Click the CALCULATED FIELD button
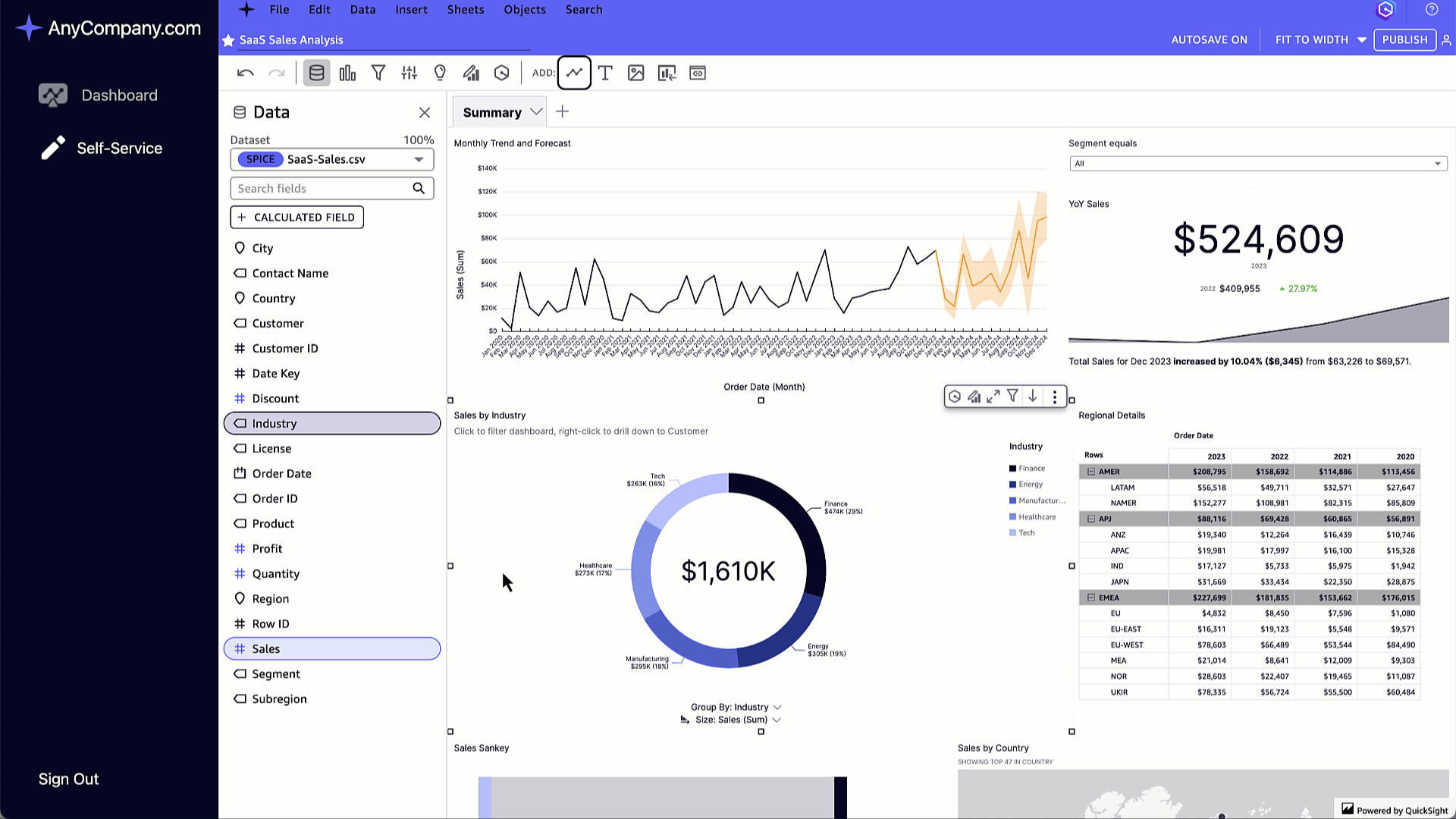This screenshot has width=1456, height=819. 297,217
